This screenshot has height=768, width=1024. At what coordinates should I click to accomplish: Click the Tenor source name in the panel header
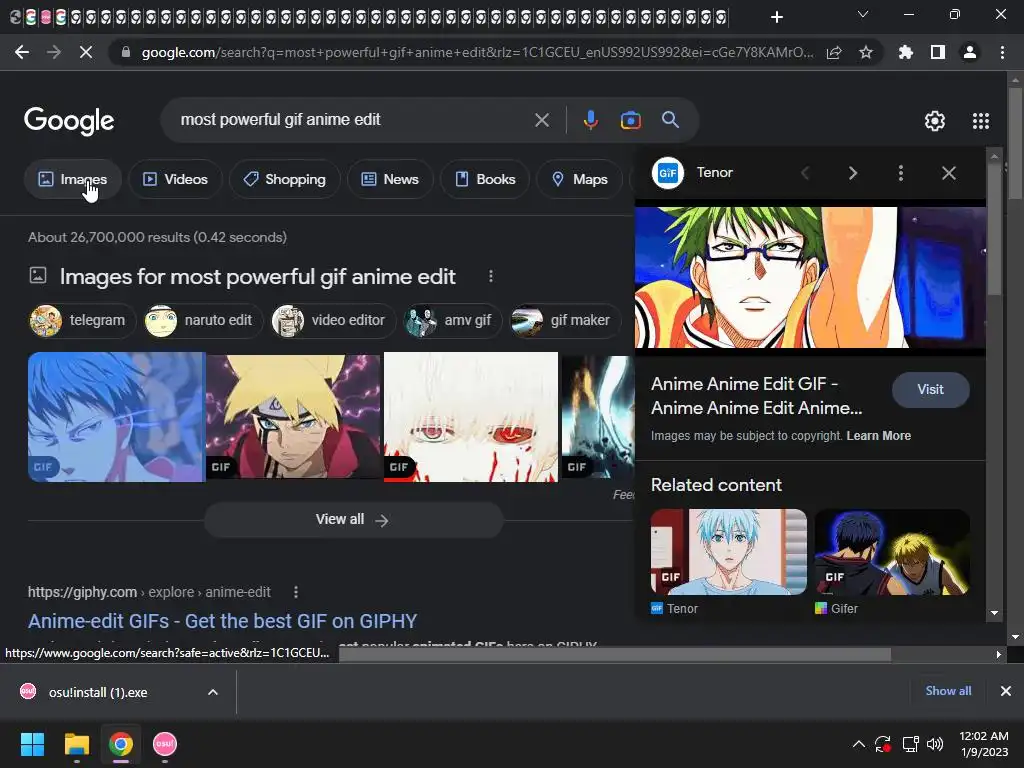(714, 172)
